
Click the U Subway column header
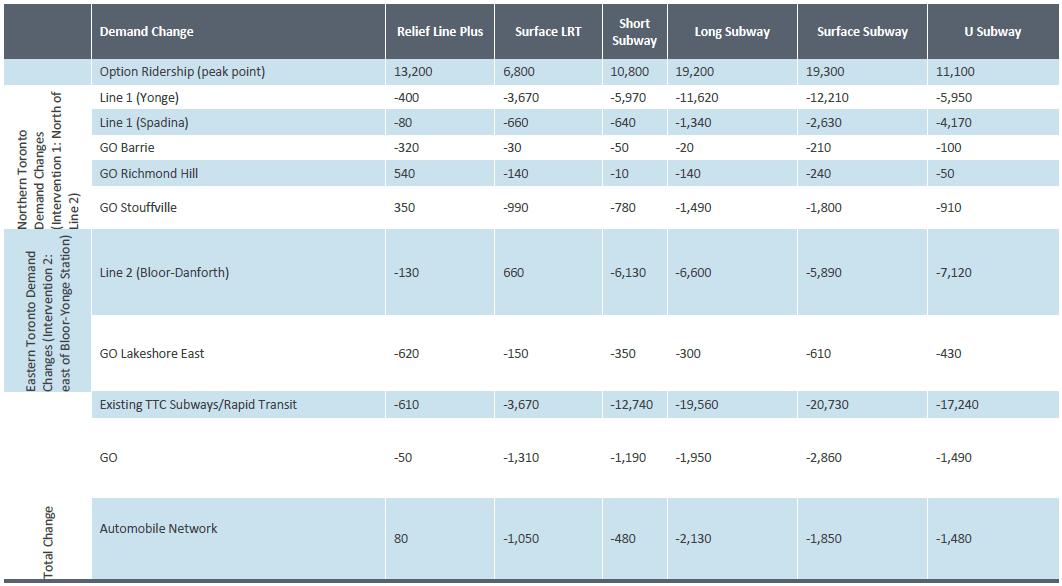tap(992, 32)
